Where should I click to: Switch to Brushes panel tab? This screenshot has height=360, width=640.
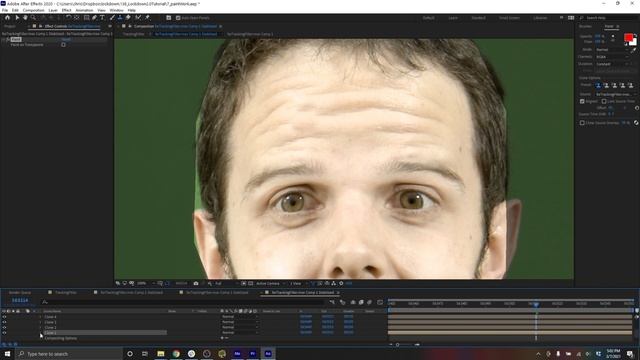click(585, 26)
